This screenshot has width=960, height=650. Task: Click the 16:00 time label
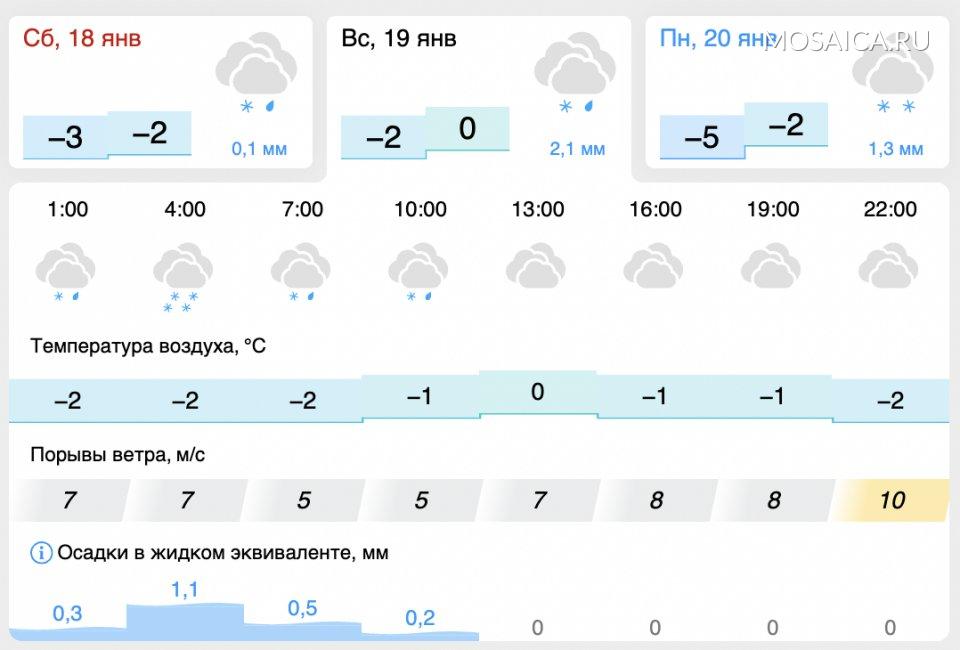[655, 210]
